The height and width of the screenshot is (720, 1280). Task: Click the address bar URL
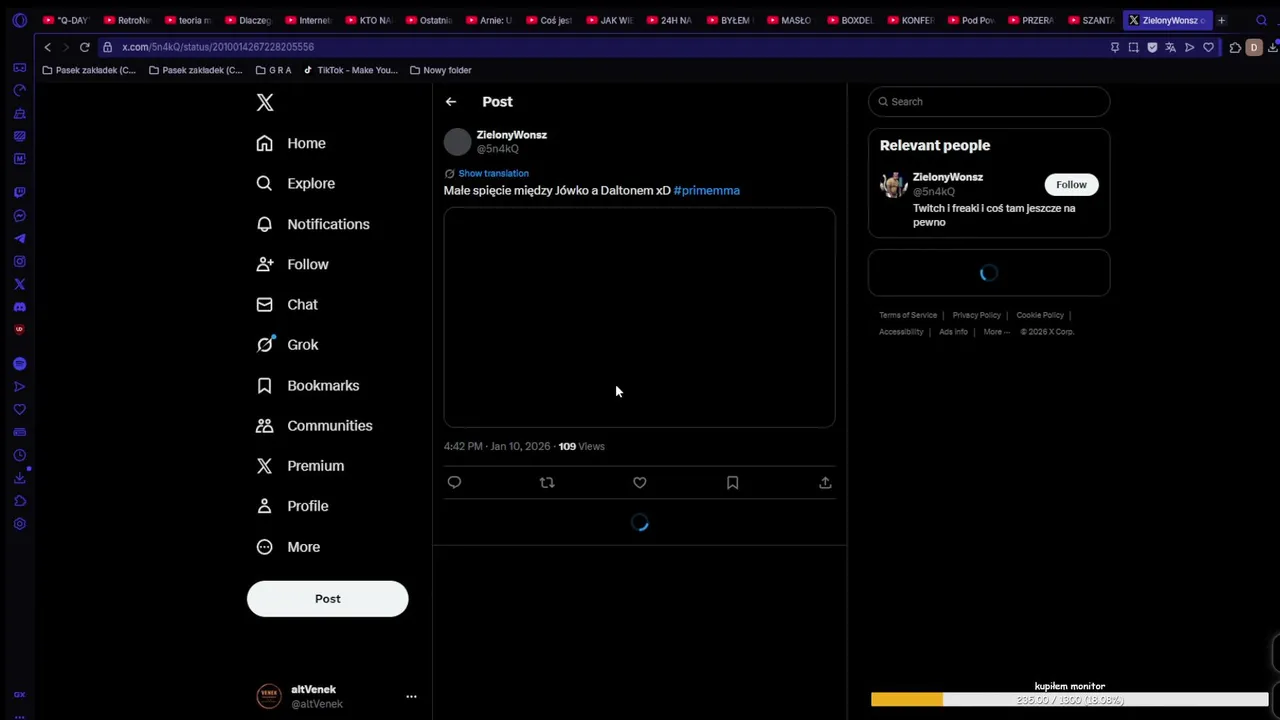point(218,47)
